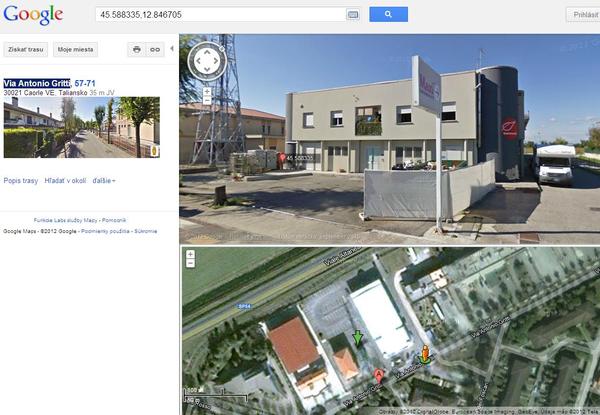The height and width of the screenshot is (415, 600).
Task: Zoom in on the satellite map
Action: click(x=190, y=254)
